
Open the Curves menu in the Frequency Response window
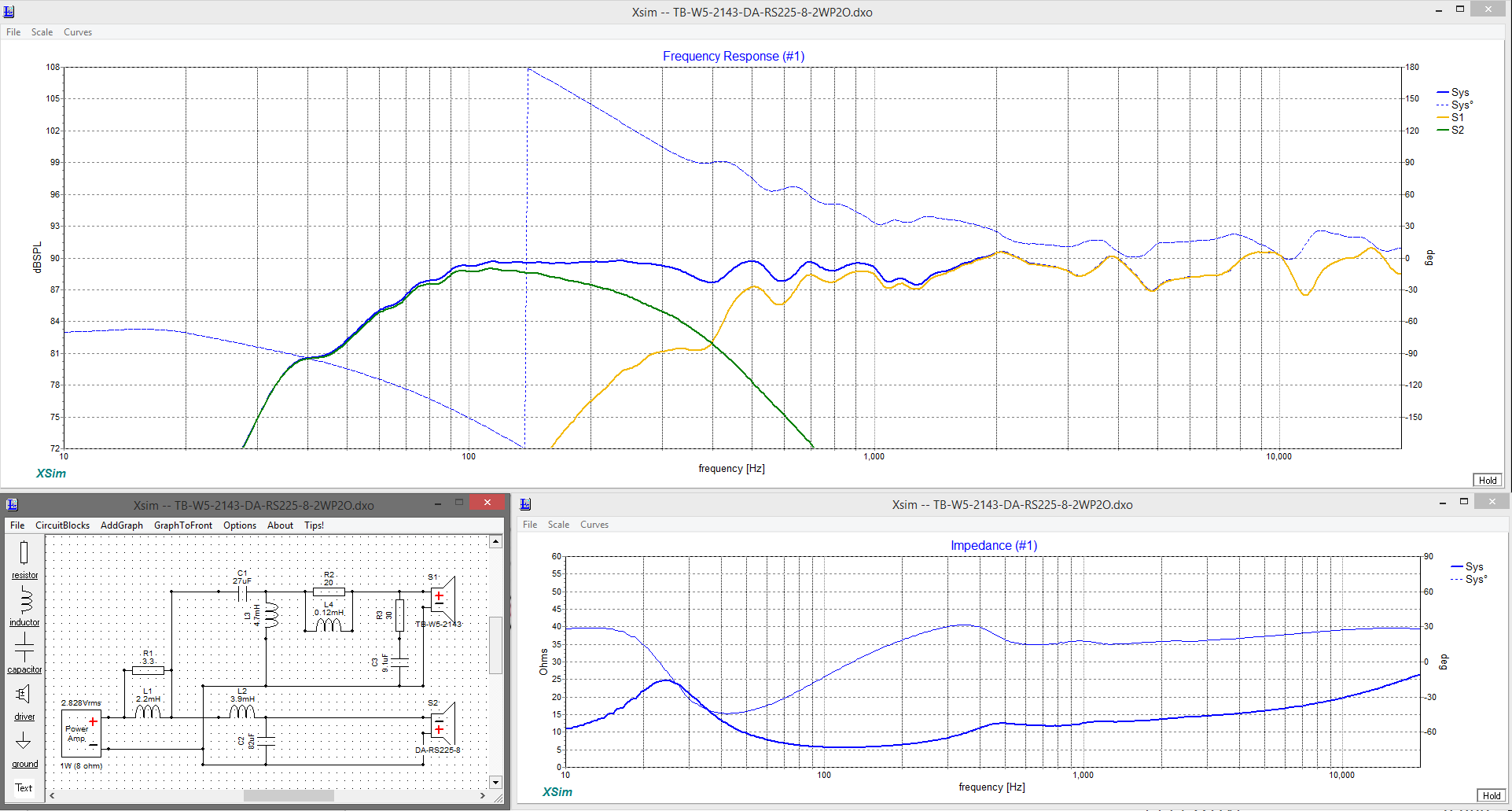tap(78, 32)
